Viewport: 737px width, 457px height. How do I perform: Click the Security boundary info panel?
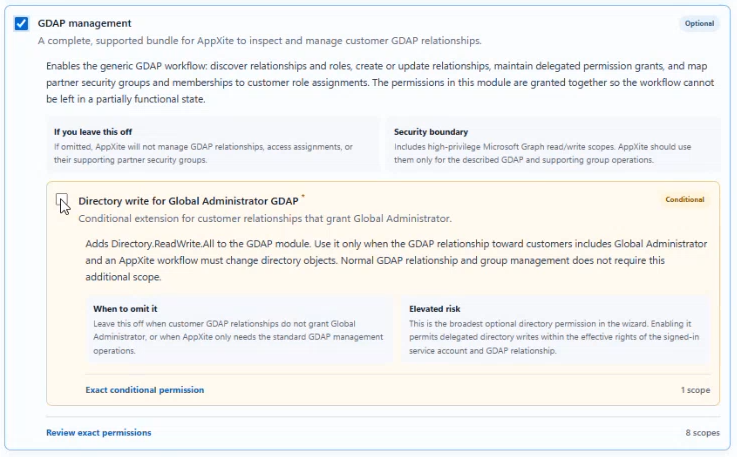tap(553, 145)
